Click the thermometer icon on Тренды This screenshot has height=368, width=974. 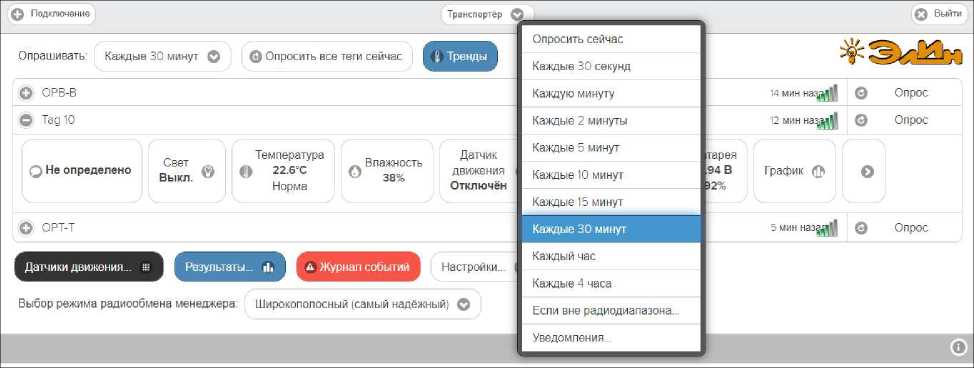[437, 57]
